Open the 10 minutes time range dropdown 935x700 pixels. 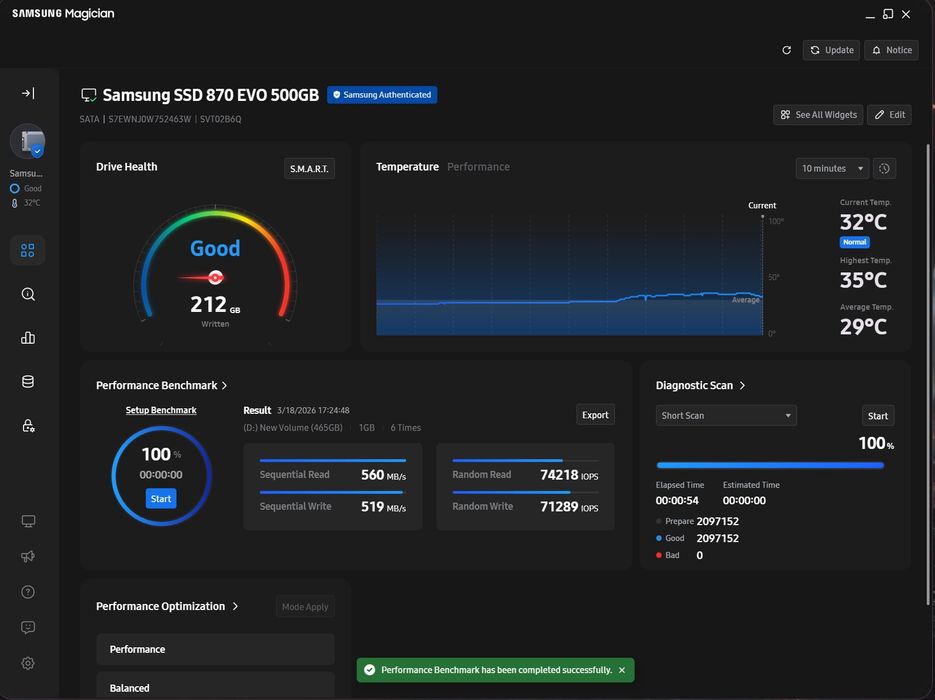832,169
